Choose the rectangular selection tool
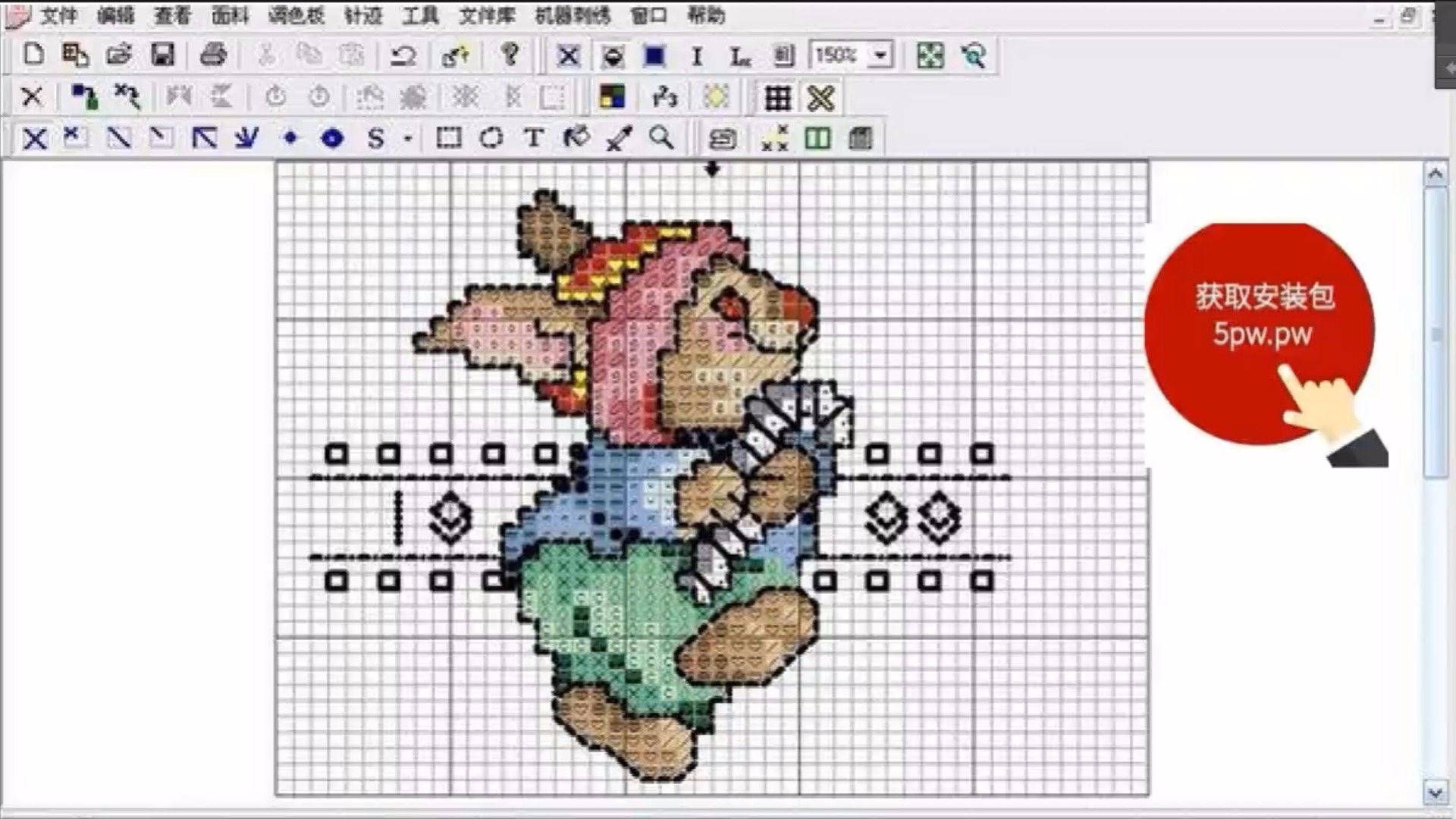Screen dimensions: 1456x819 [448, 138]
